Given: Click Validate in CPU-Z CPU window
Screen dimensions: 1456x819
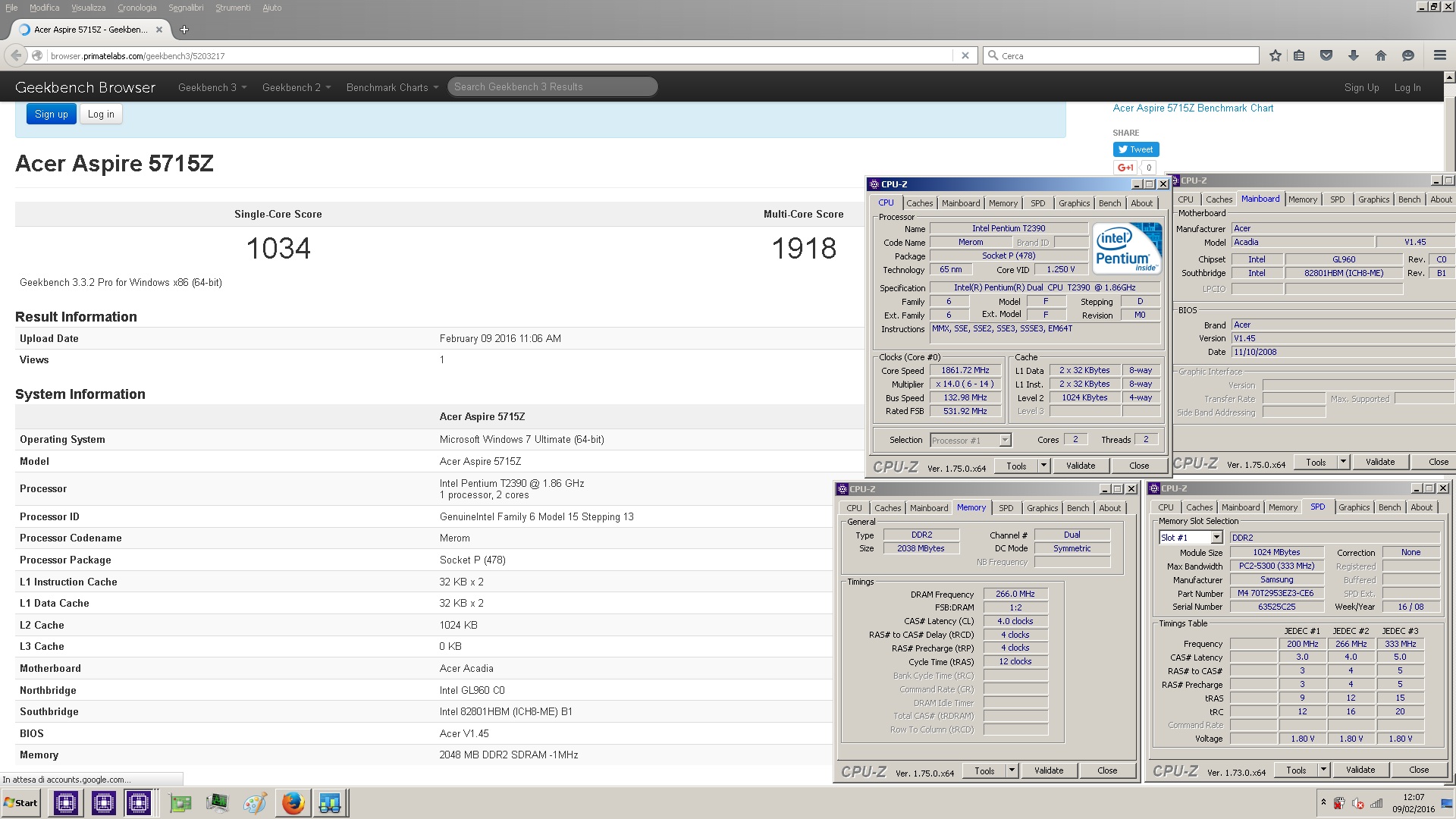Looking at the screenshot, I should [1080, 466].
